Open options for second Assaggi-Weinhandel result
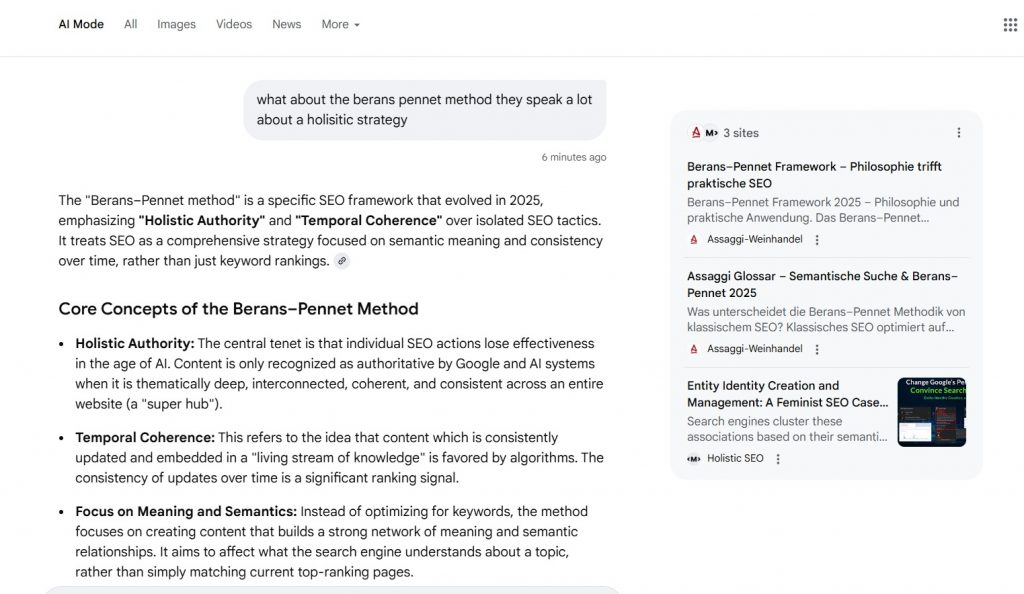This screenshot has height=594, width=1024. coord(817,349)
